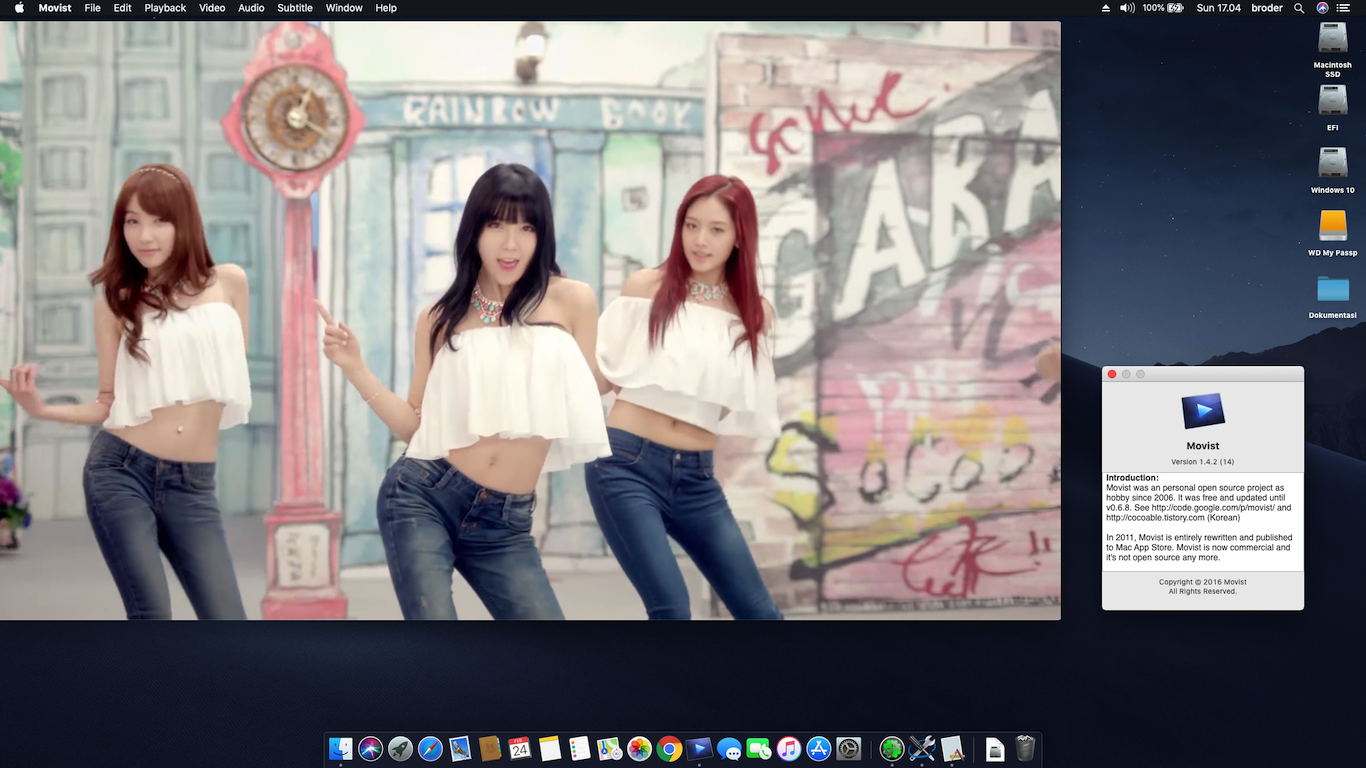Open the yellow Notes app in Dock
Image resolution: width=1366 pixels, height=768 pixels.
click(x=549, y=748)
